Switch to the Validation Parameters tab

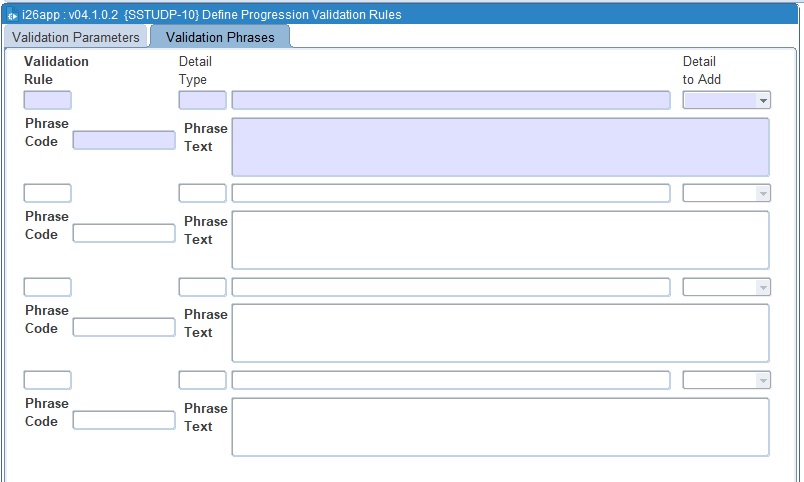[x=76, y=37]
